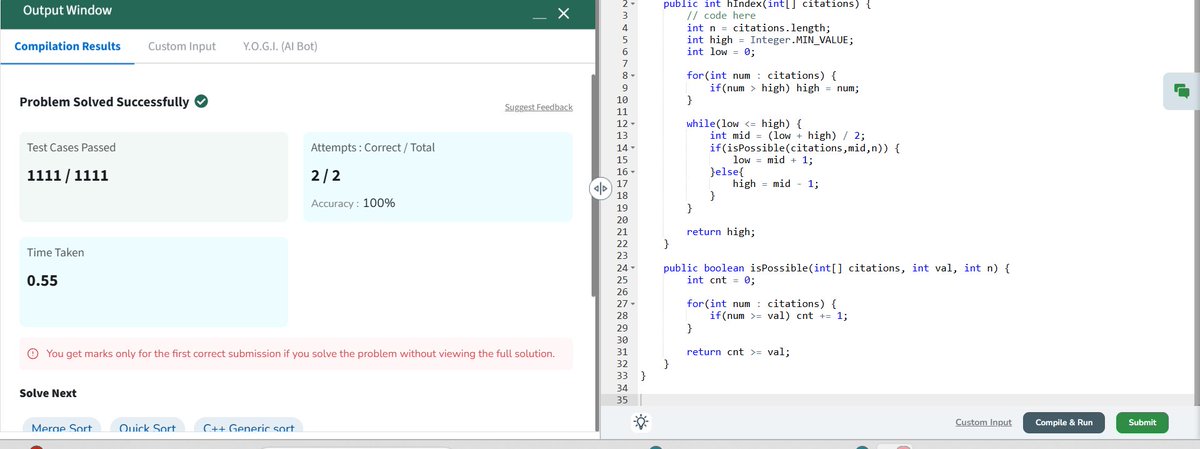Click 'Attempts : Correct / Total' label
This screenshot has width=1200, height=449.
373,147
